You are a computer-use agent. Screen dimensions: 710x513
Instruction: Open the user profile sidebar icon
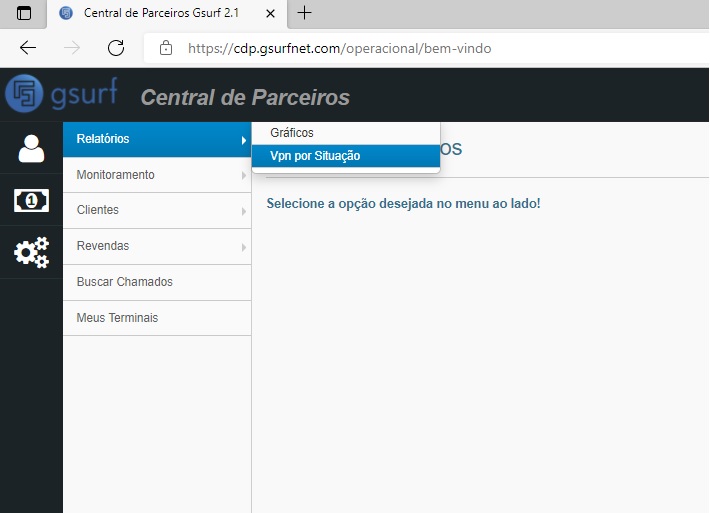[31, 149]
